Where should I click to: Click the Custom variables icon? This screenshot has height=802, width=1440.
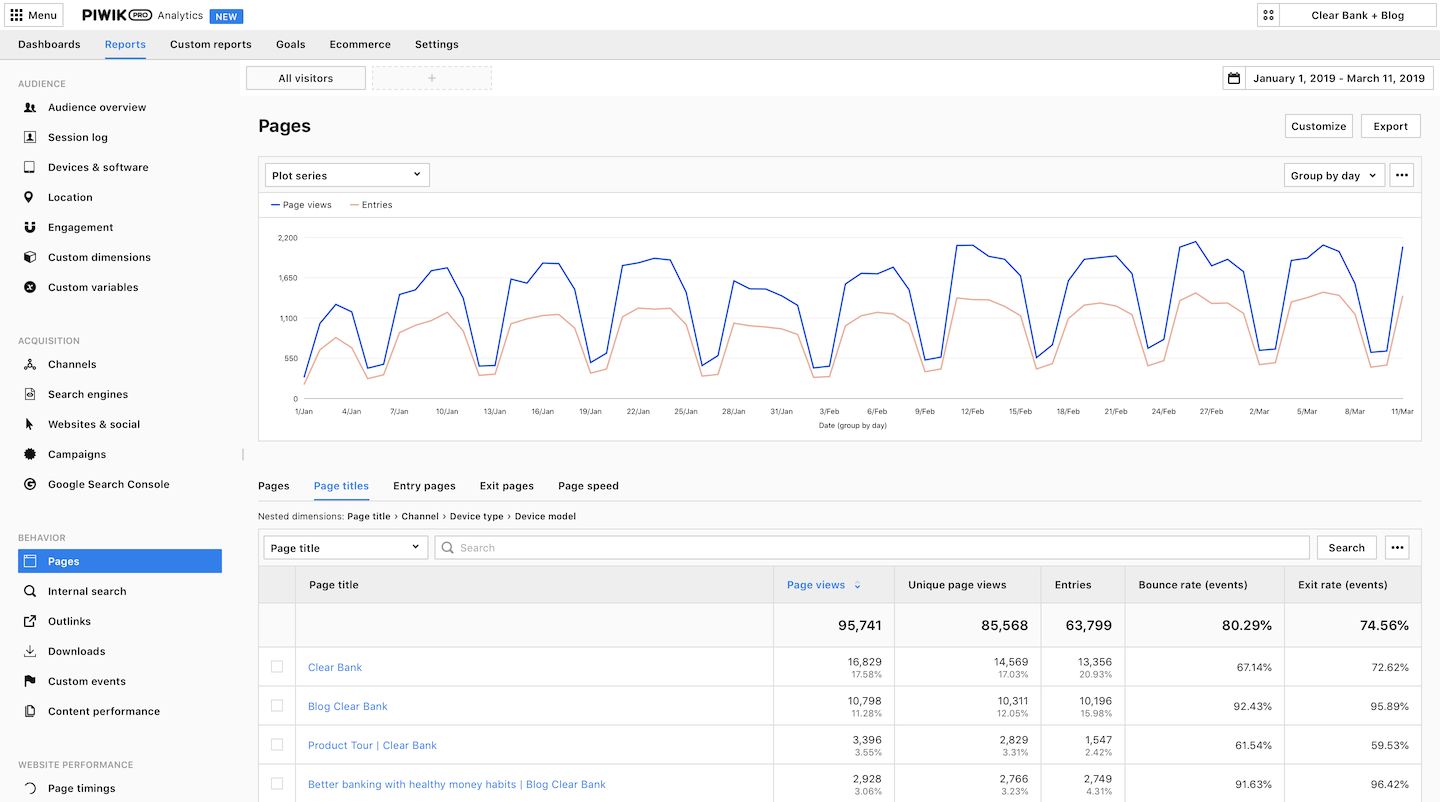click(x=30, y=287)
